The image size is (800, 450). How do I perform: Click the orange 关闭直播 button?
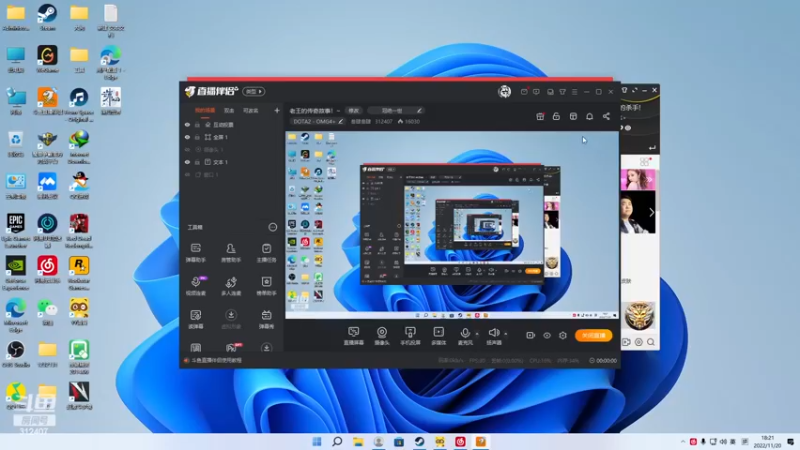tap(593, 335)
